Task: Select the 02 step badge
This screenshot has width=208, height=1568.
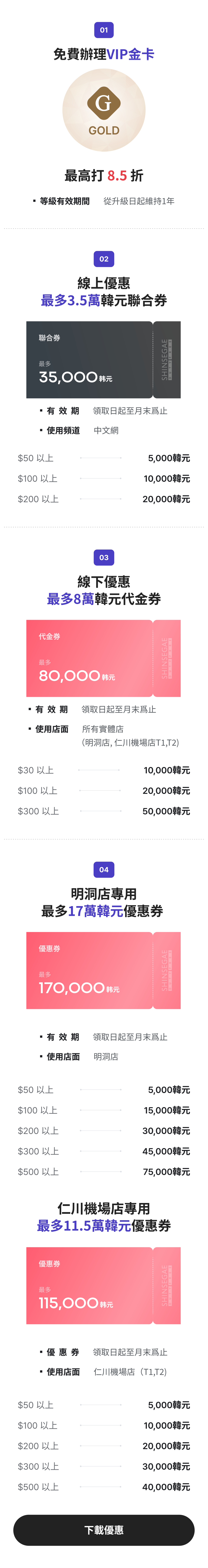Action: [x=104, y=259]
